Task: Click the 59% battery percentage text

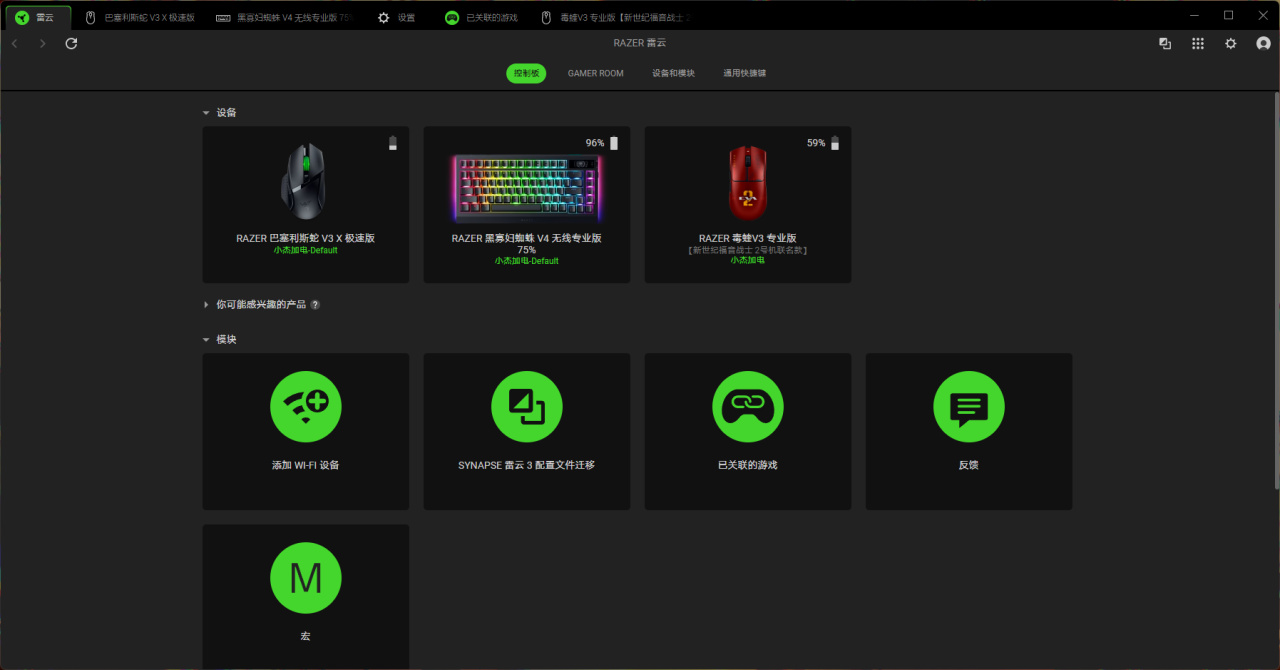Action: click(816, 143)
